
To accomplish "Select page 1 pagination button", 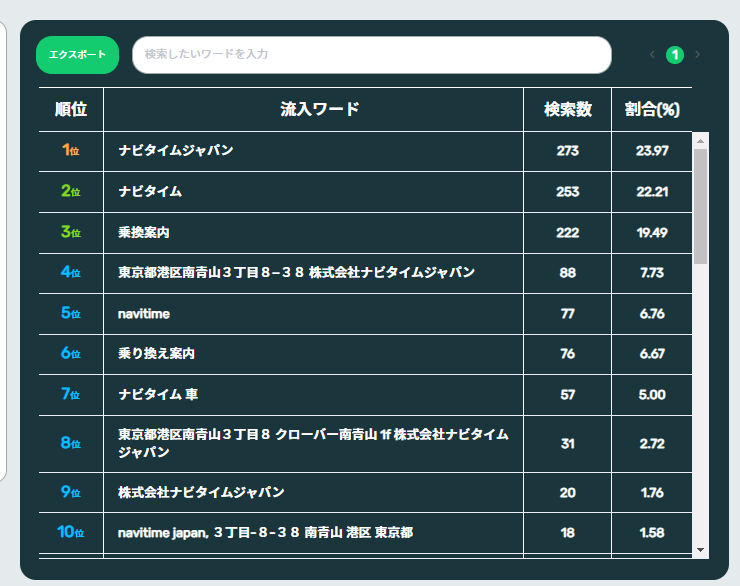I will [x=675, y=55].
